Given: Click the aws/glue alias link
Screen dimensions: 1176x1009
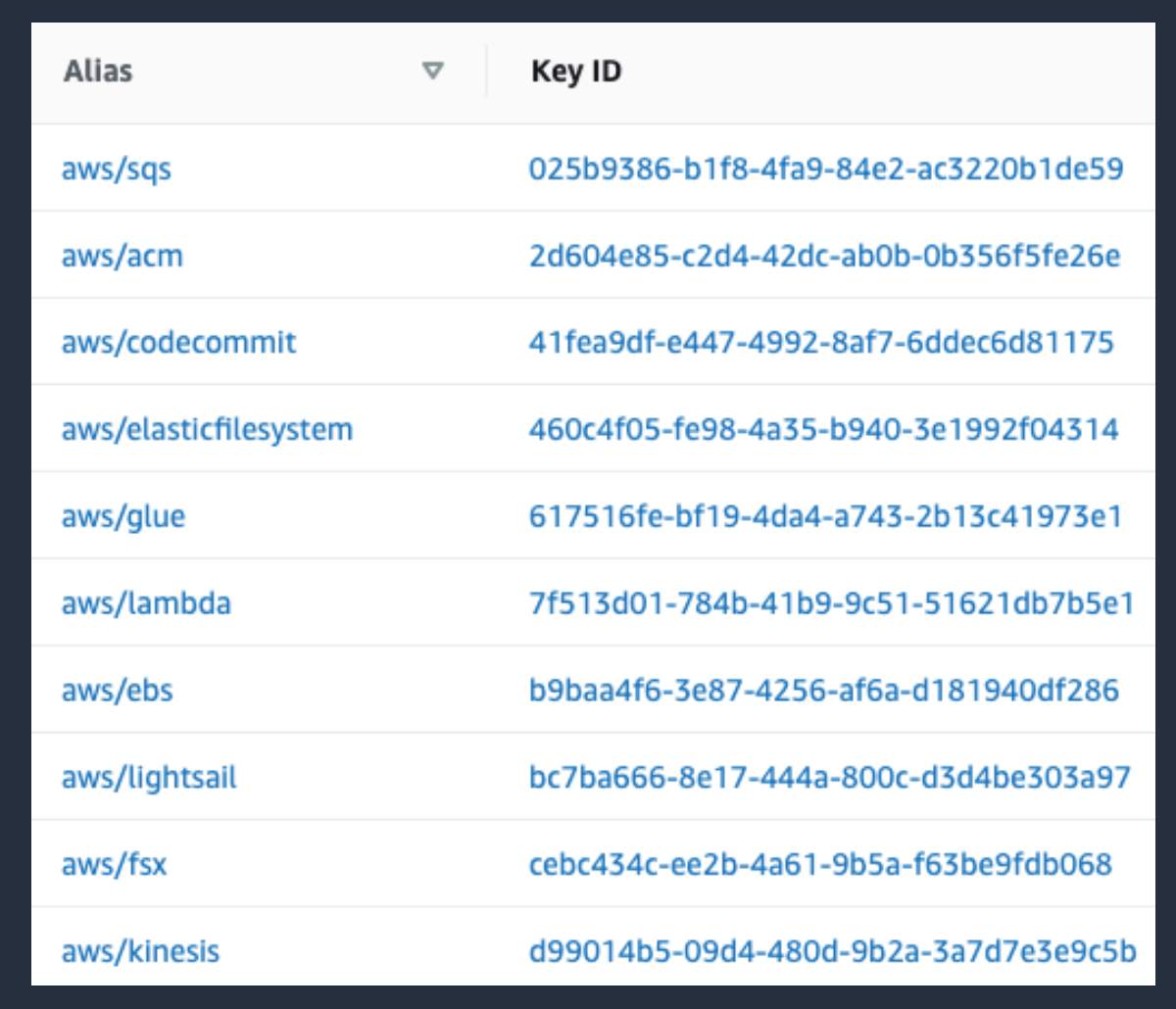Looking at the screenshot, I should [x=123, y=516].
